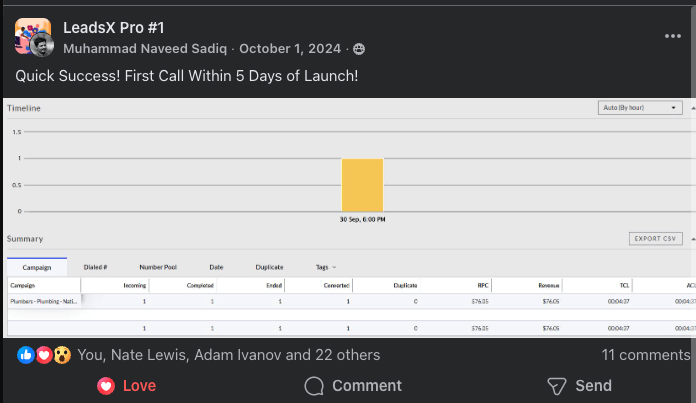Click the LeadsX Pro group avatar
Image resolution: width=696 pixels, height=403 pixels.
click(30, 33)
